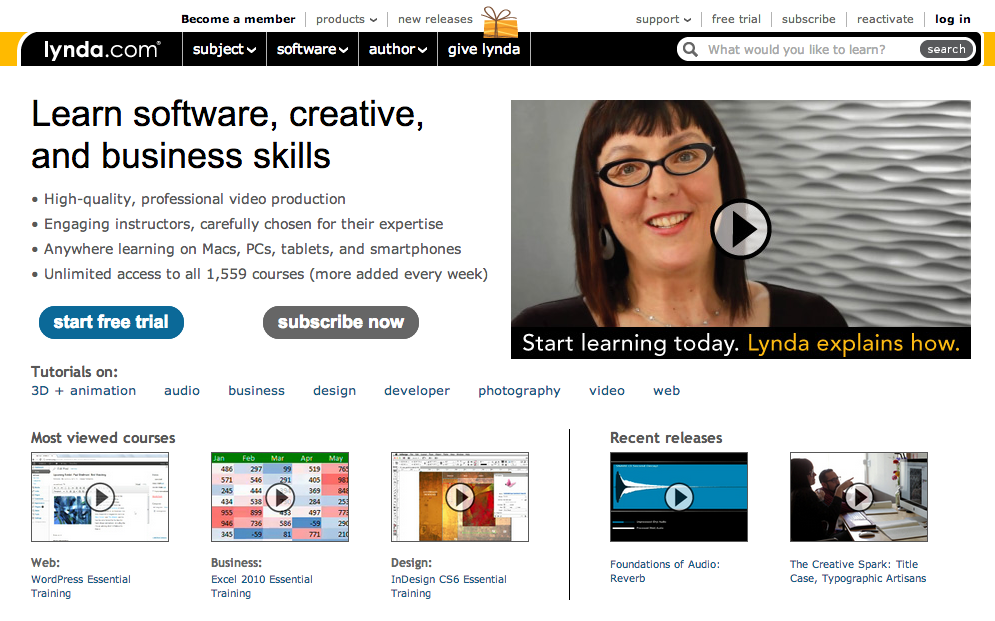Open the new releases link

click(x=435, y=19)
